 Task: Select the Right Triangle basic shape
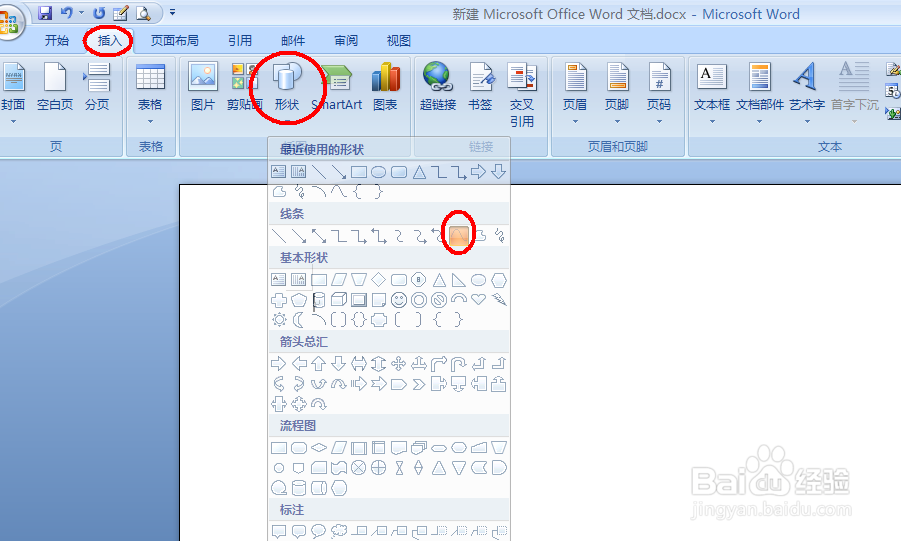[x=459, y=280]
